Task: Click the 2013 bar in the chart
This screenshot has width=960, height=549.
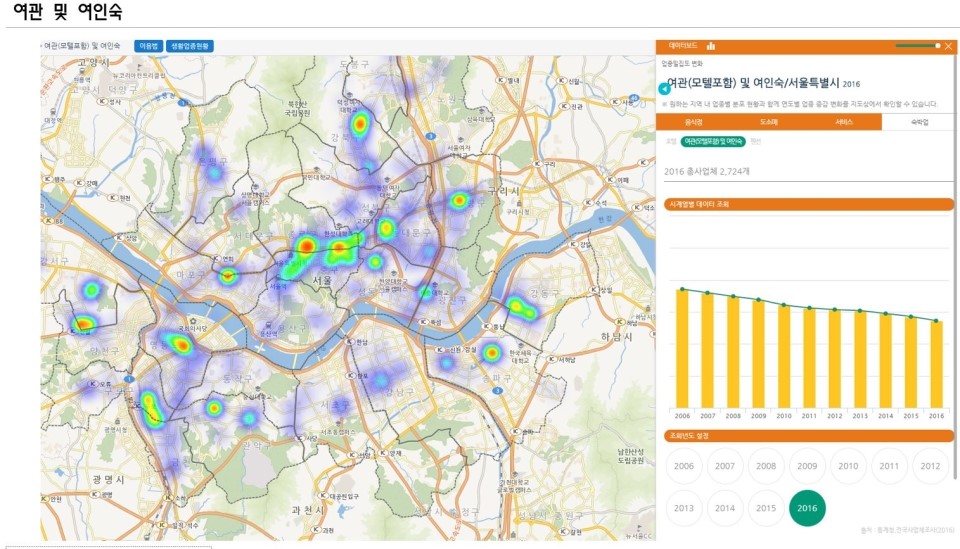Action: tap(860, 360)
